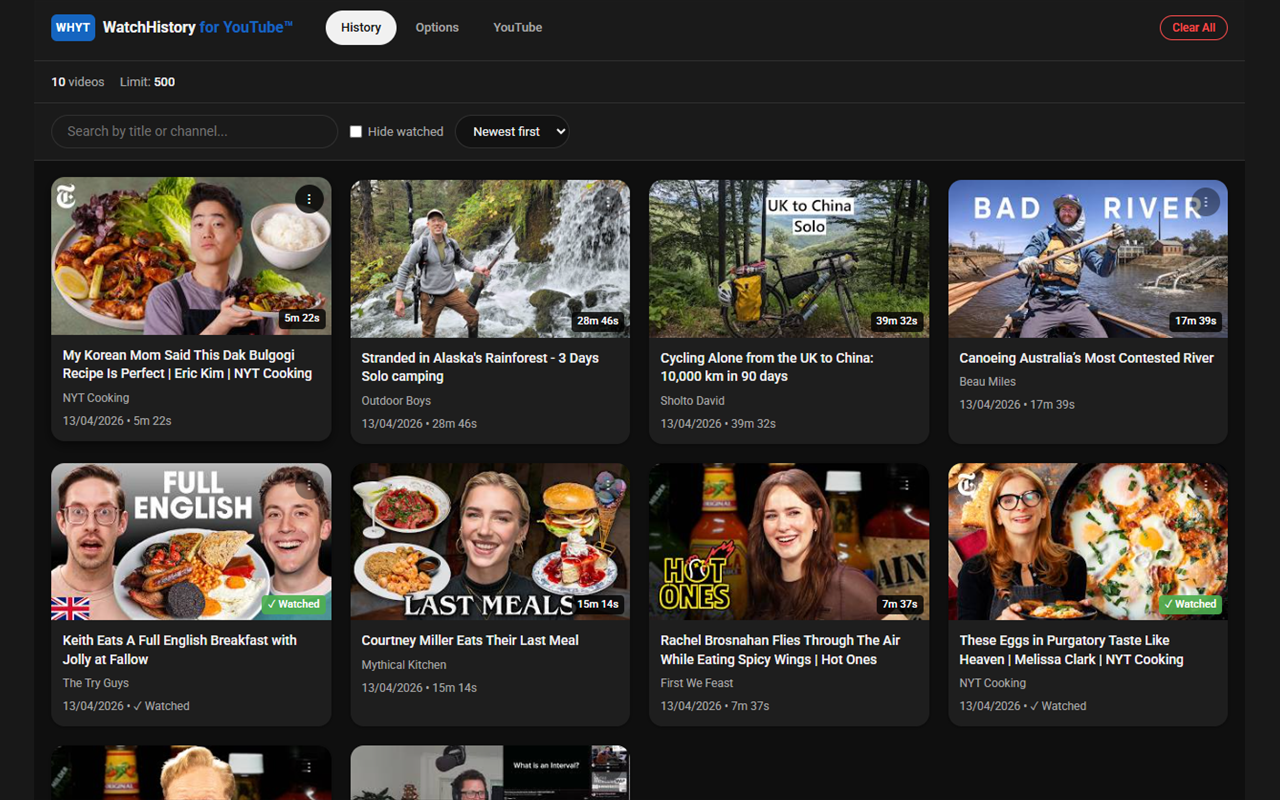Click NYT Cooking channel under Eggs in Purgatory
Screen dimensions: 1280x800
click(993, 683)
